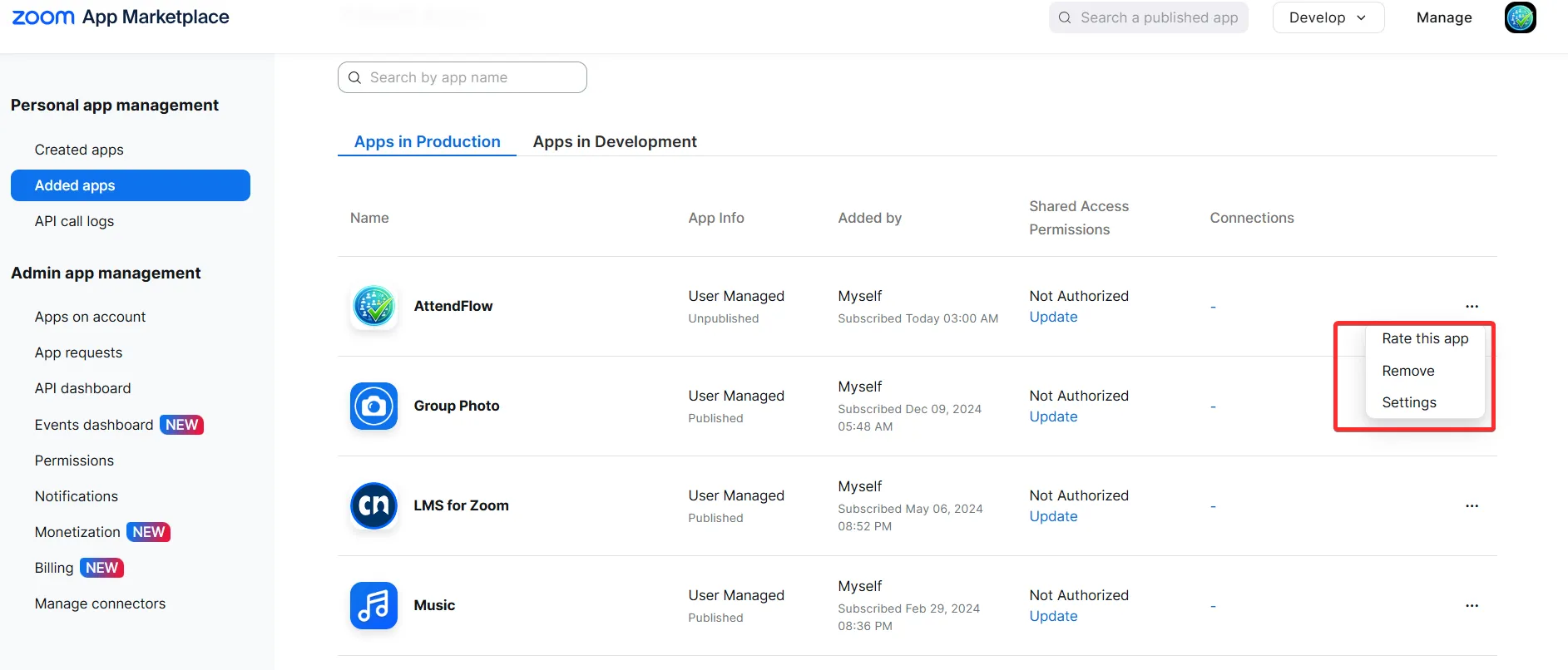Open the AttendFlow app icon
This screenshot has width=1568, height=670.
(373, 306)
